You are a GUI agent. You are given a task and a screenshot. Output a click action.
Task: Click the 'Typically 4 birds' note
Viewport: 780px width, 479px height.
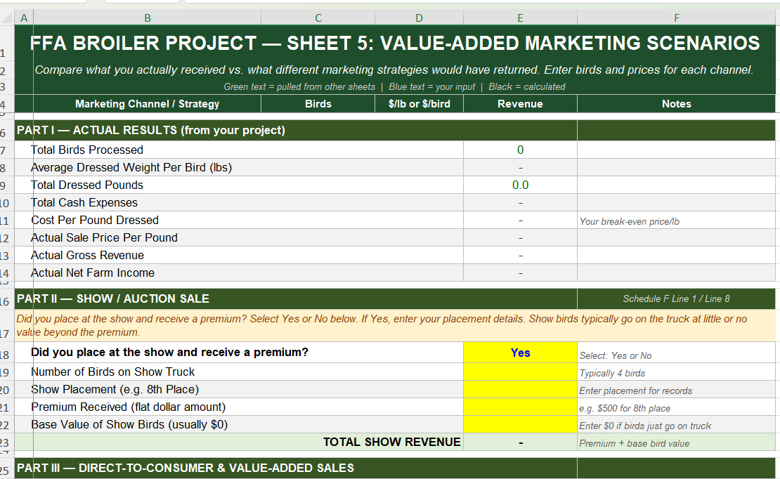pyautogui.click(x=612, y=373)
